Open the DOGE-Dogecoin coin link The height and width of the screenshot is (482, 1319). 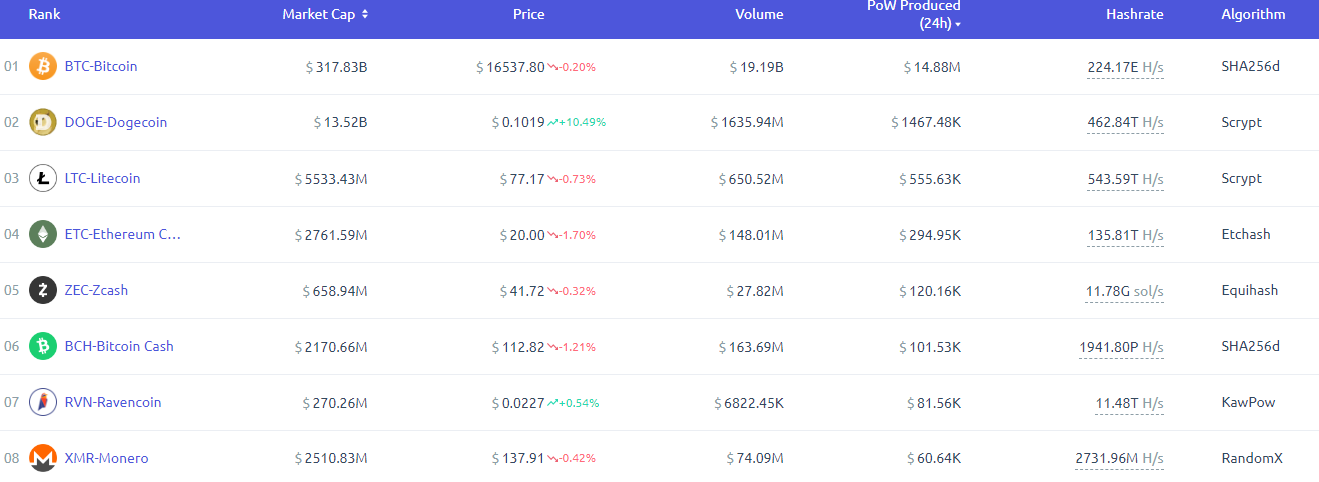click(x=116, y=123)
